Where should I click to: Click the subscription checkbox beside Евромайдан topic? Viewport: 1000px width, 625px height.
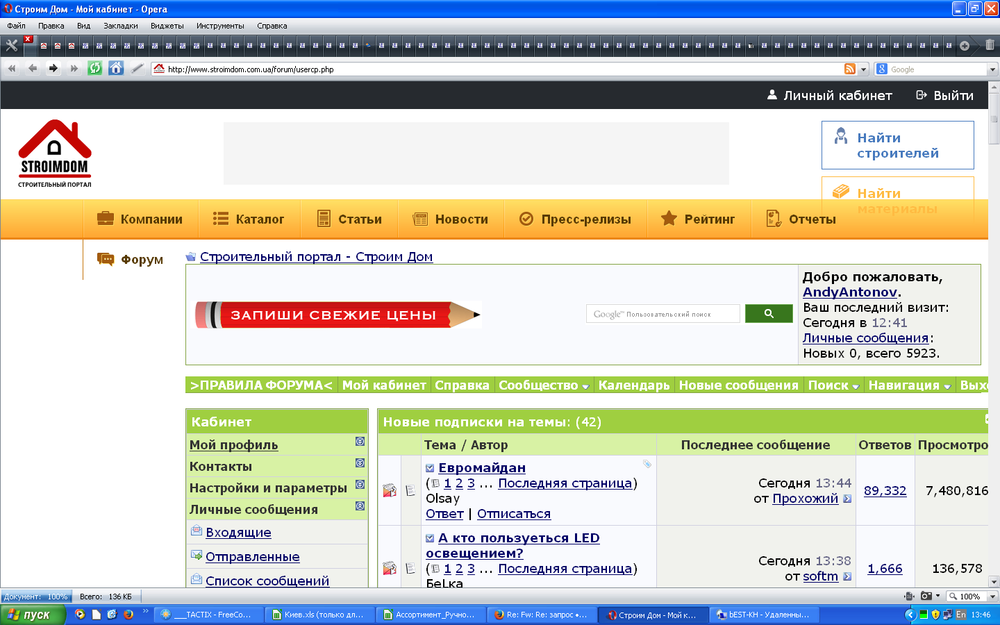[x=430, y=467]
